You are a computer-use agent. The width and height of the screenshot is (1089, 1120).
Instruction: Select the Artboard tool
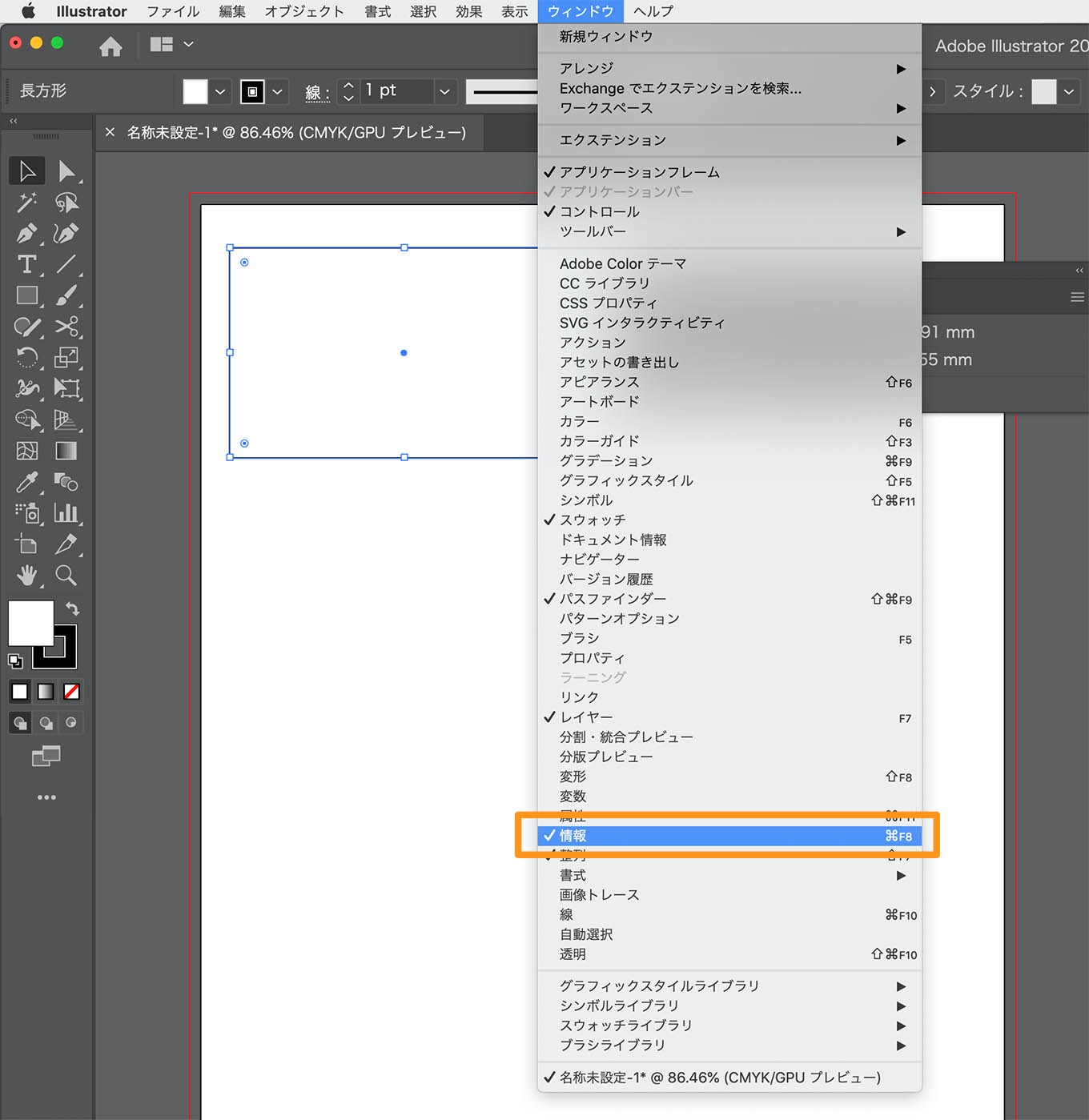tap(26, 544)
